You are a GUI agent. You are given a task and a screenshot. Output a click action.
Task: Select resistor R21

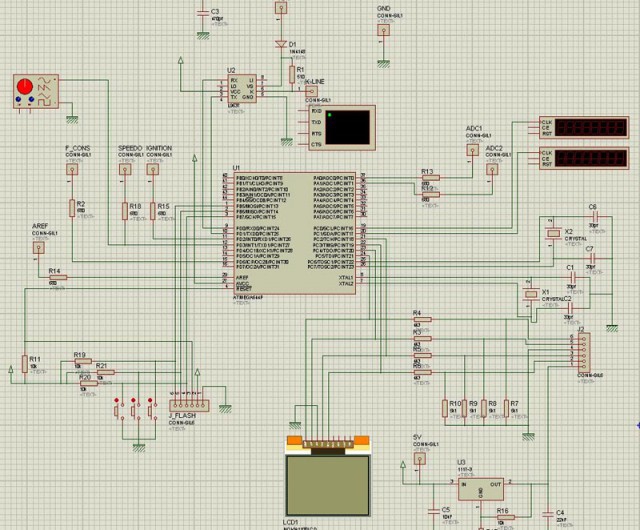coord(105,372)
